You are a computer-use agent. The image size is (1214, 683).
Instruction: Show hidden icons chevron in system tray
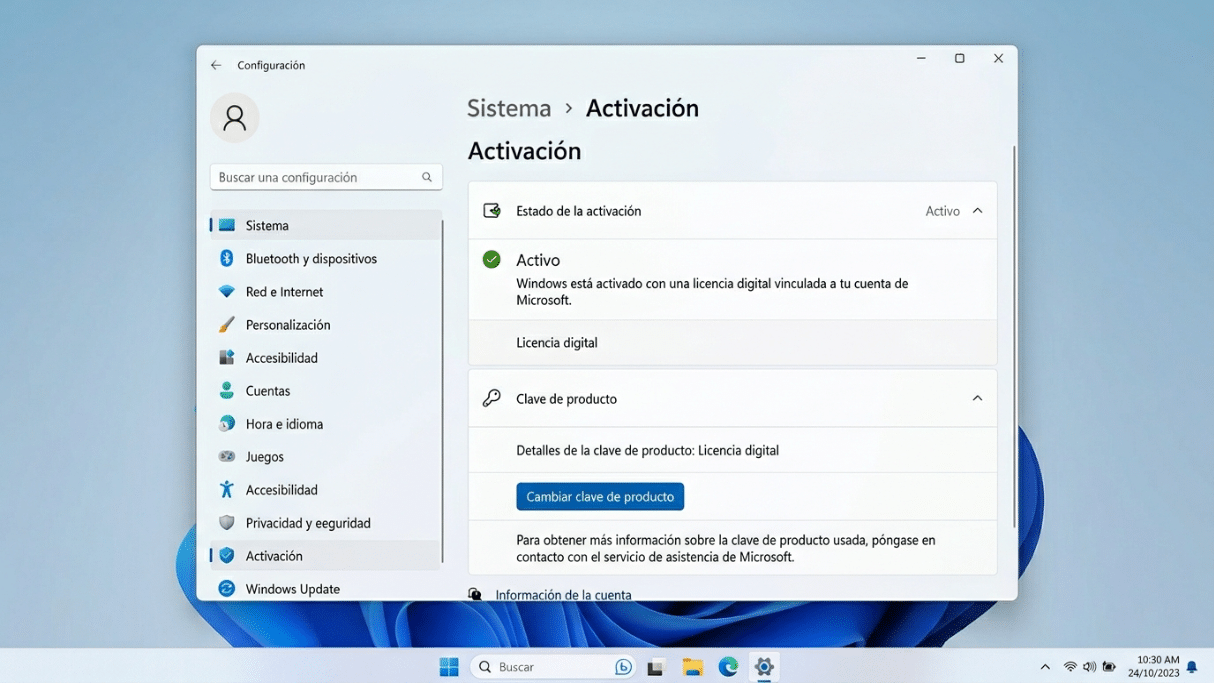[x=1045, y=667]
